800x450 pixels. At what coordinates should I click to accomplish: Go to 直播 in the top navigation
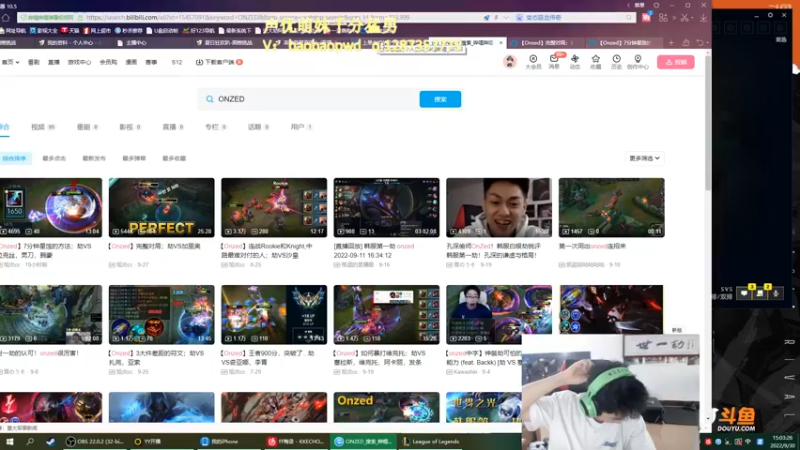(54, 62)
